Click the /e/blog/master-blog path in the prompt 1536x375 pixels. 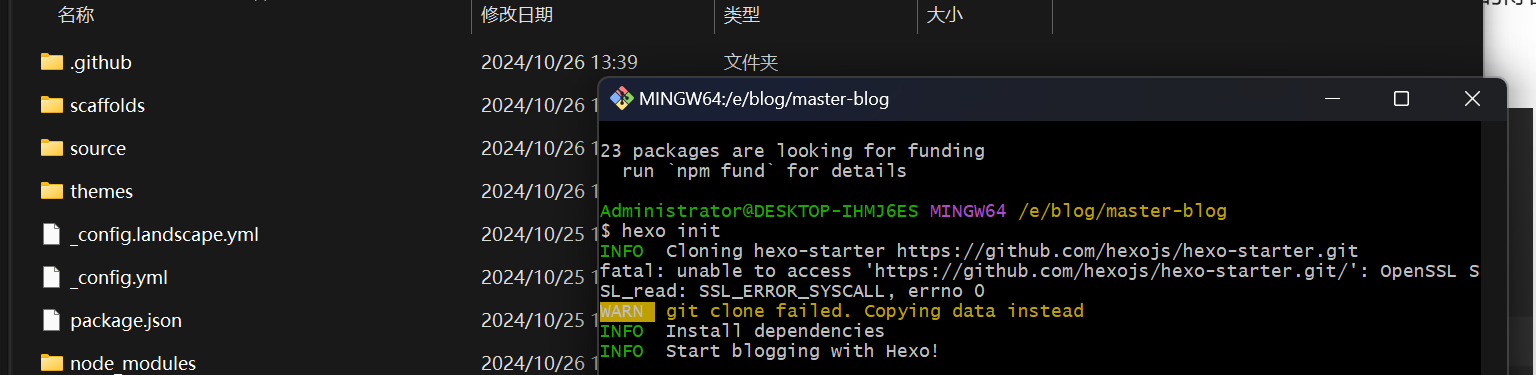[1122, 211]
